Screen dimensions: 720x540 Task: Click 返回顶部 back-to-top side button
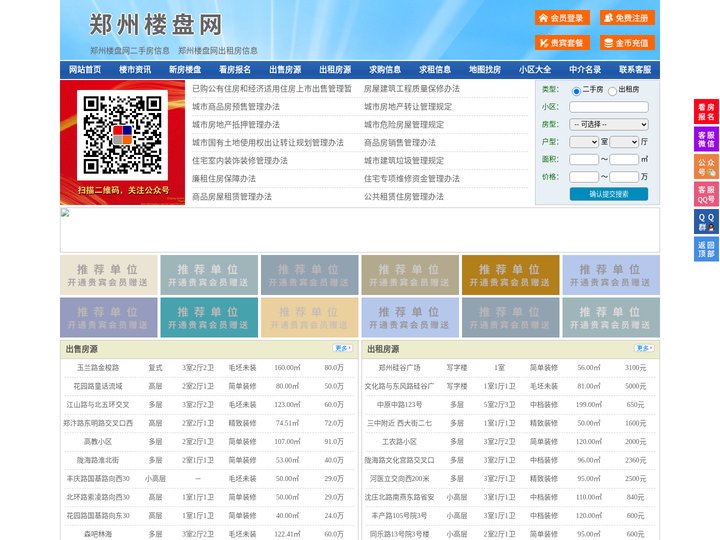pos(706,249)
